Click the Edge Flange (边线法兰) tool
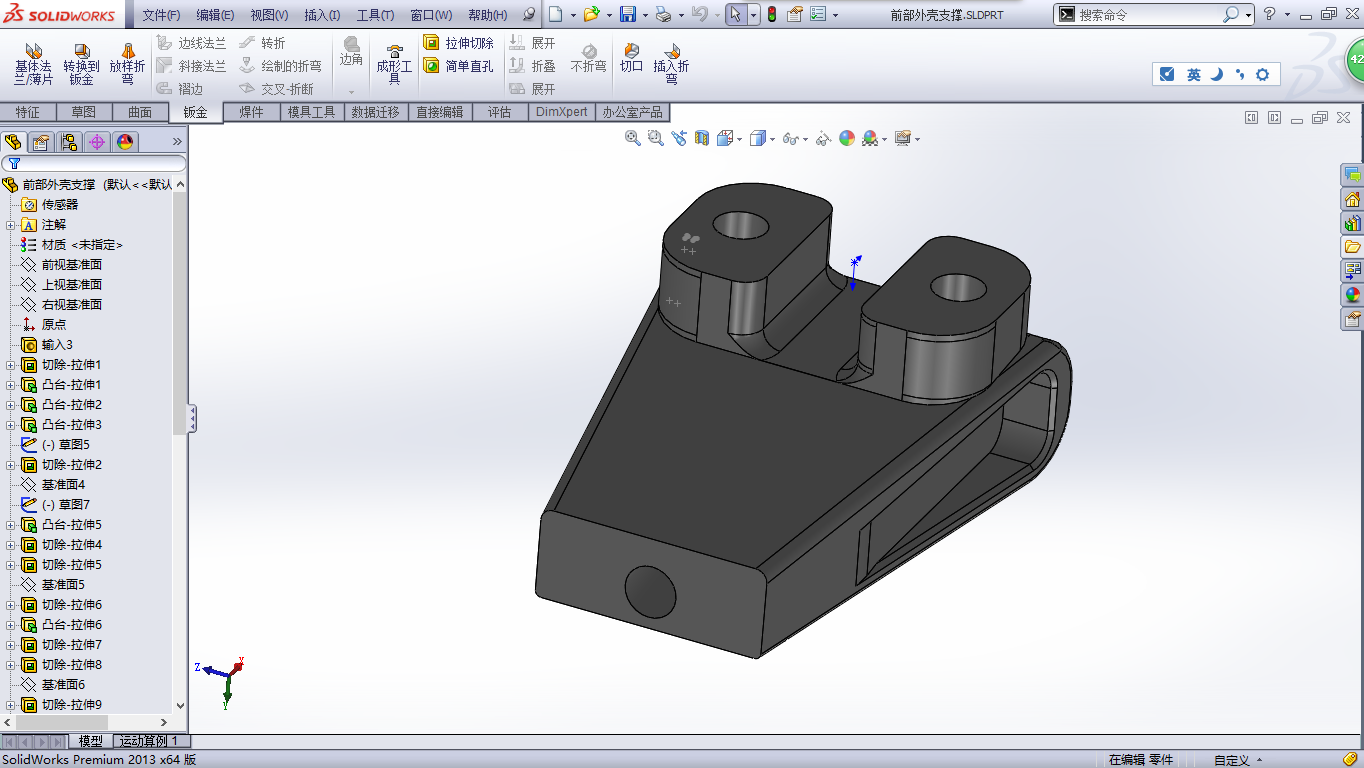Image resolution: width=1364 pixels, height=768 pixels. pyautogui.click(x=191, y=43)
